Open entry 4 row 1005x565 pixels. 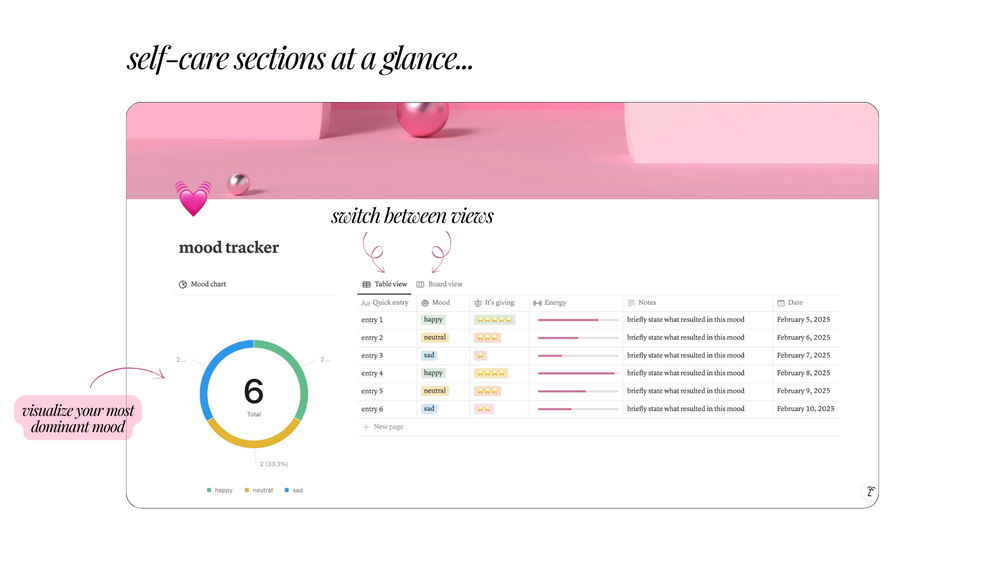pyautogui.click(x=372, y=373)
